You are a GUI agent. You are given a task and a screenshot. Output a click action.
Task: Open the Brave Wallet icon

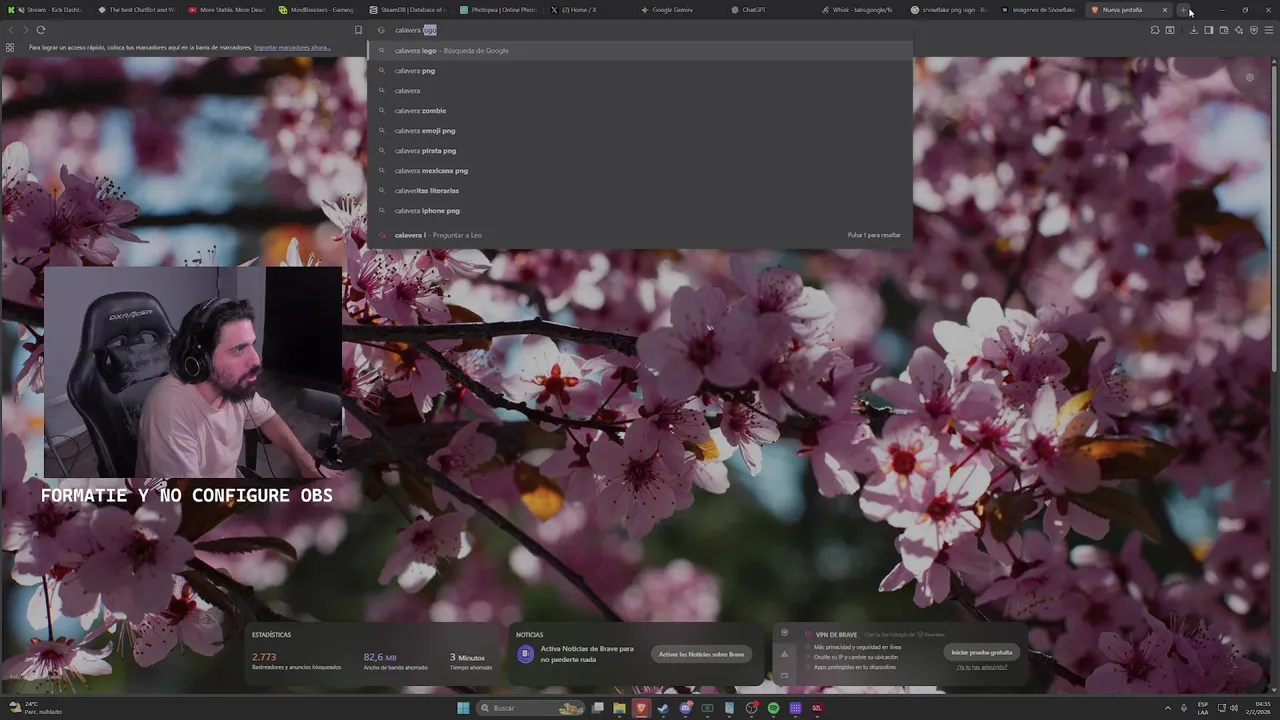(1224, 30)
